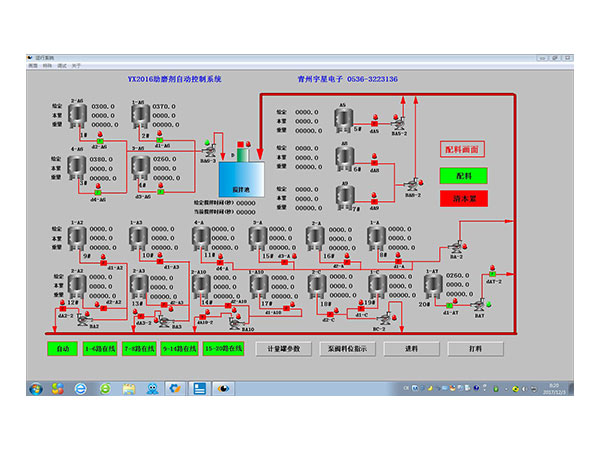Toggle 1-6路在线 online status
Screen dimensions: 600x450
pos(102,349)
